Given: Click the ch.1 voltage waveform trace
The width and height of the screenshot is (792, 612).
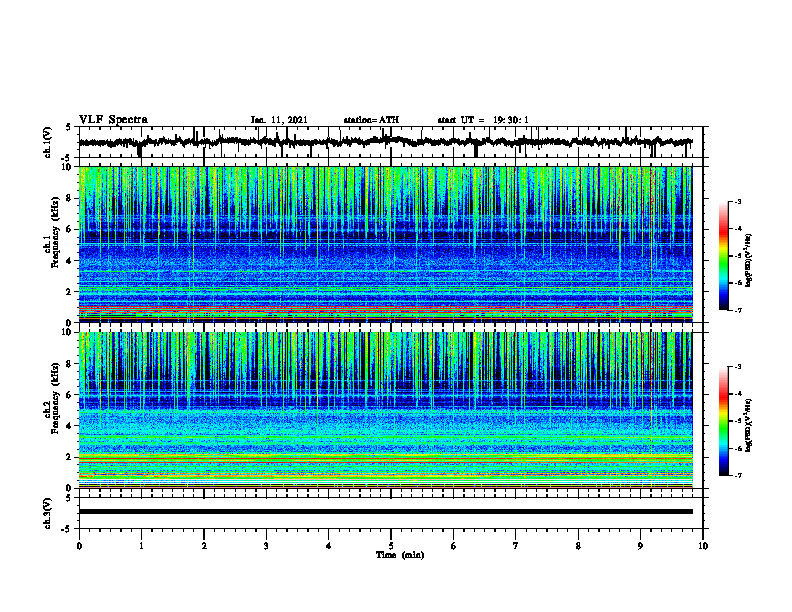Looking at the screenshot, I should point(385,142).
